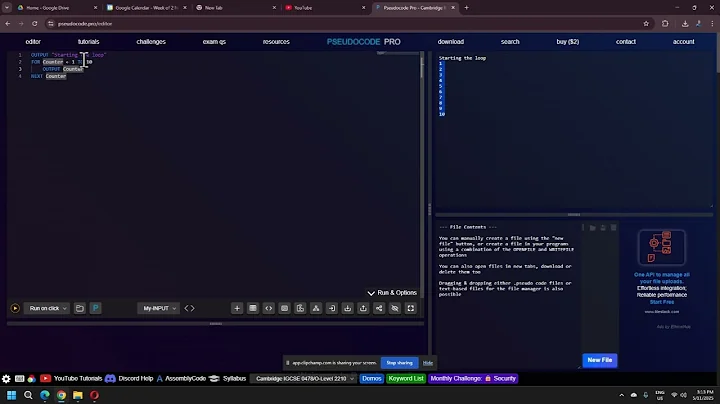This screenshot has width=720, height=404.
Task: Run the code with the play icon
Action: point(15,309)
